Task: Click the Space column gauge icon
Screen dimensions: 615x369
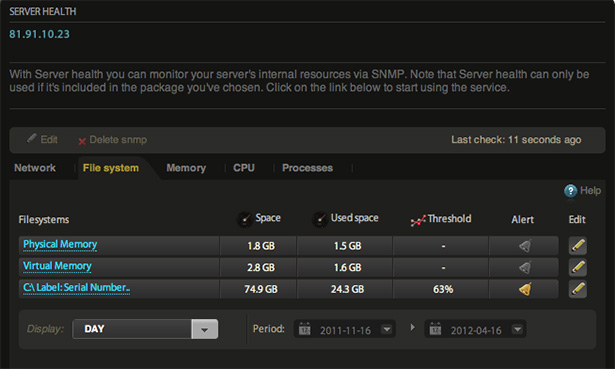Action: coord(245,219)
